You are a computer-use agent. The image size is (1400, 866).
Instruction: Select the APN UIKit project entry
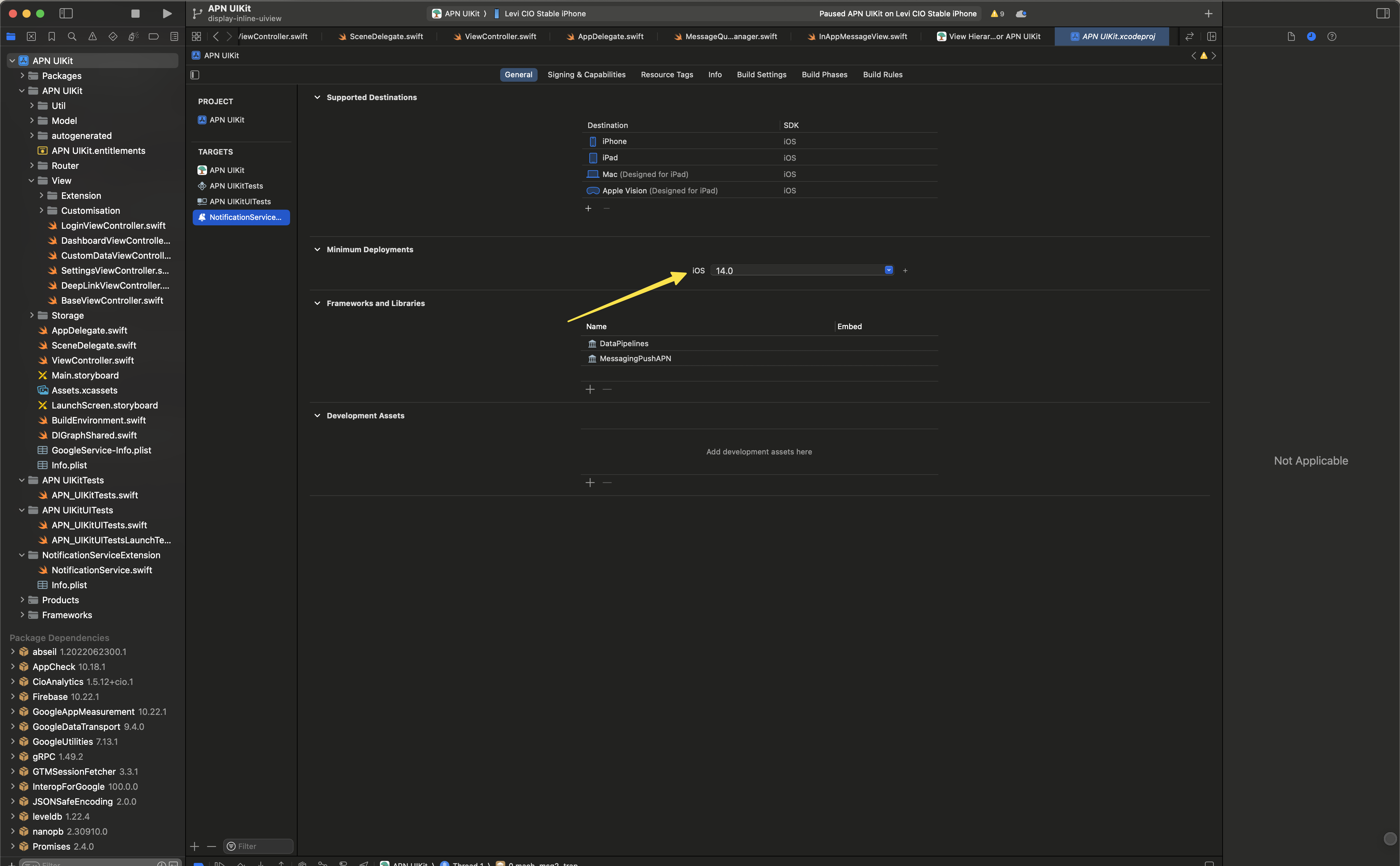[227, 120]
